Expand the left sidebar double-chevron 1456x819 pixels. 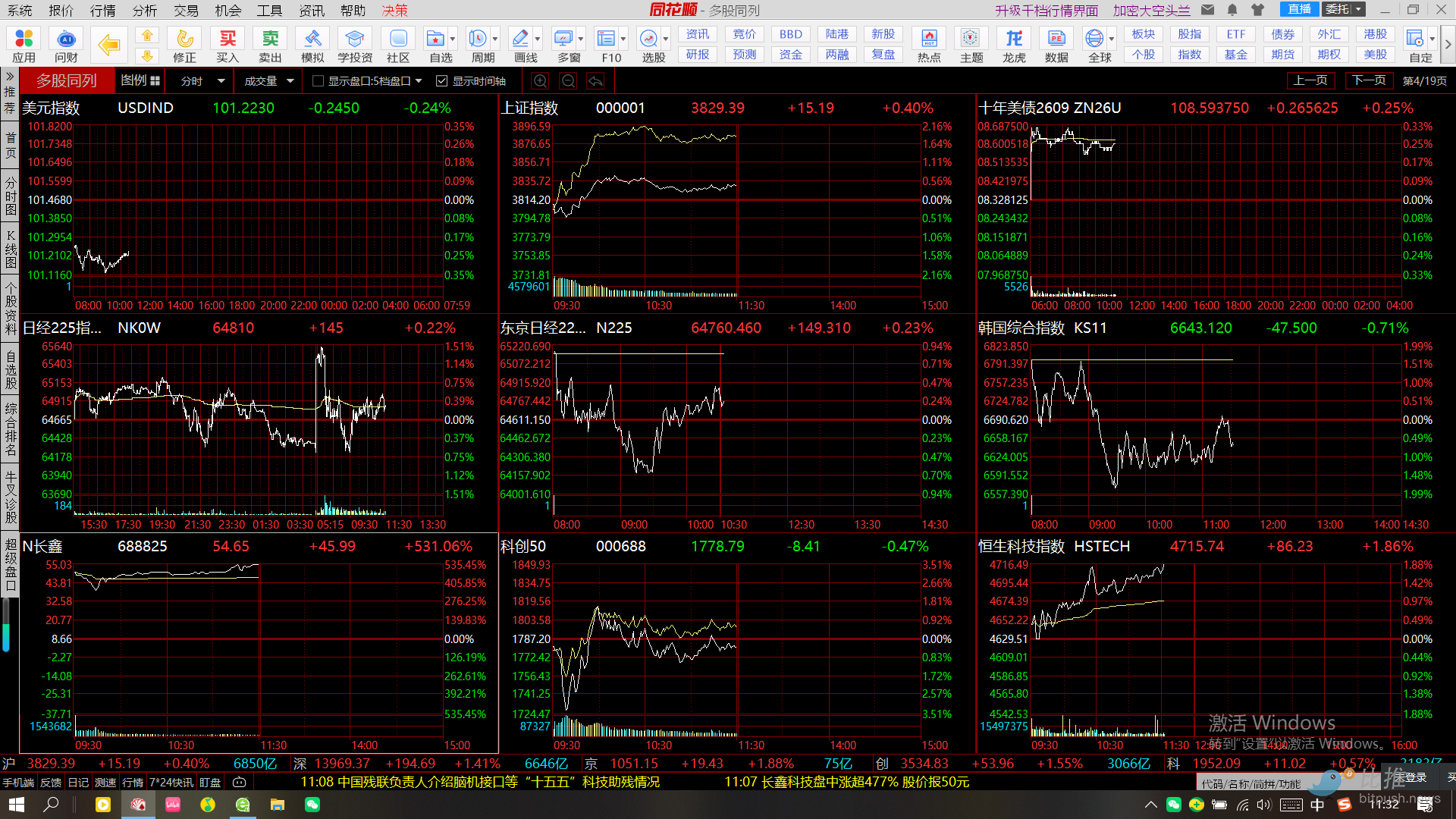click(x=10, y=77)
